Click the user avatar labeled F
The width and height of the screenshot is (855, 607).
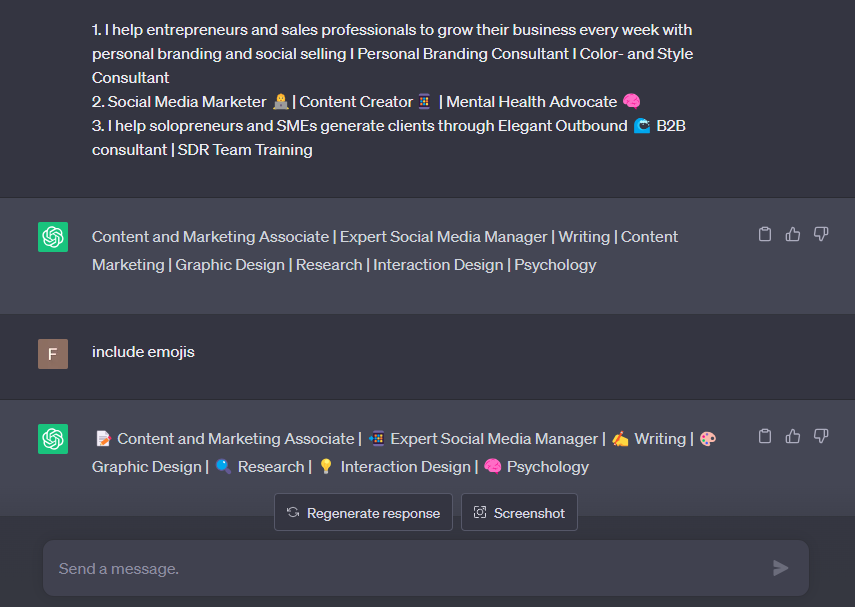[53, 354]
